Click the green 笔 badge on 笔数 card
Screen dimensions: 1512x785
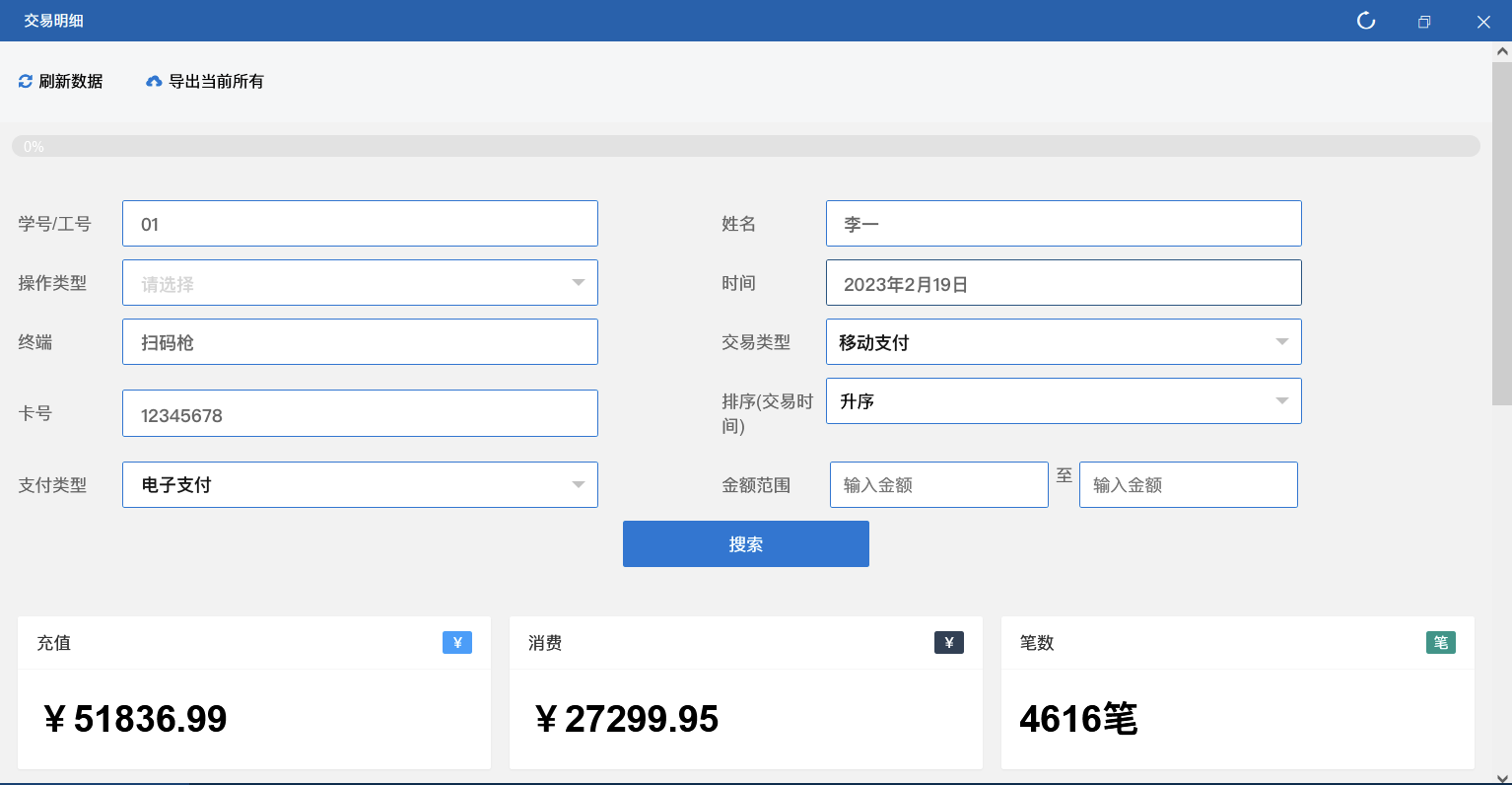(1441, 643)
